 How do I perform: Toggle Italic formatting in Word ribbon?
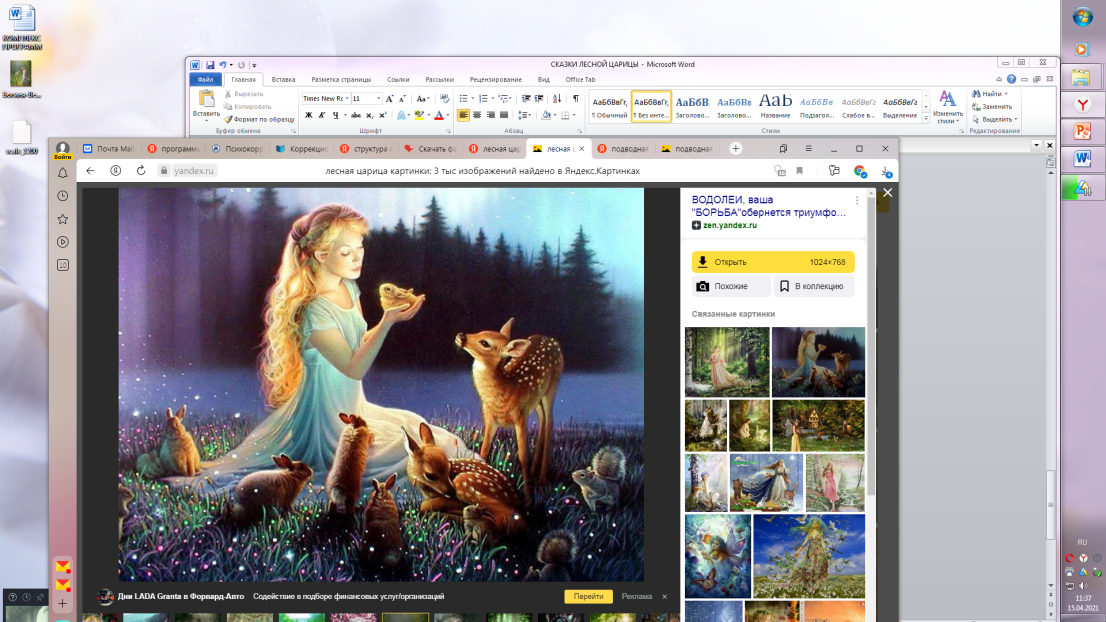tap(322, 115)
